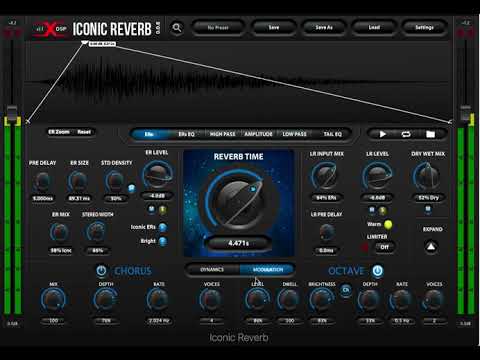Click the Stereo Width knob
Screen dimensions: 480x360
pos(96,232)
